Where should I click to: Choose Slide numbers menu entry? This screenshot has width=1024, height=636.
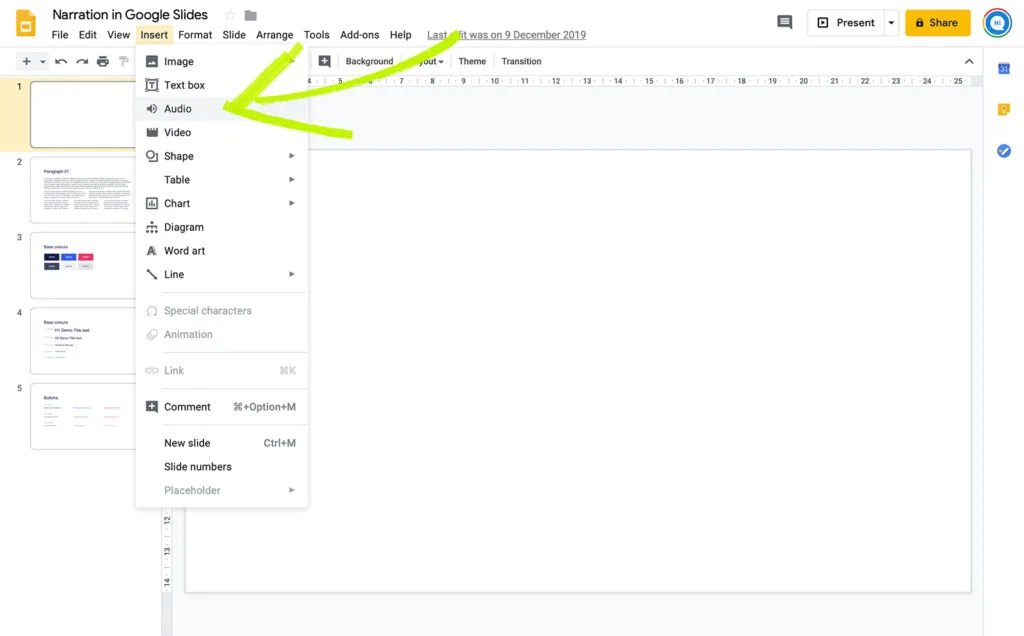tap(221, 467)
